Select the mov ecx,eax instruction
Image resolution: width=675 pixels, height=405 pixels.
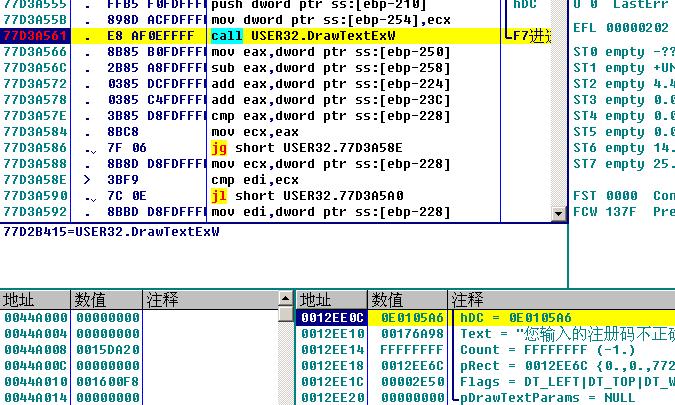click(255, 132)
